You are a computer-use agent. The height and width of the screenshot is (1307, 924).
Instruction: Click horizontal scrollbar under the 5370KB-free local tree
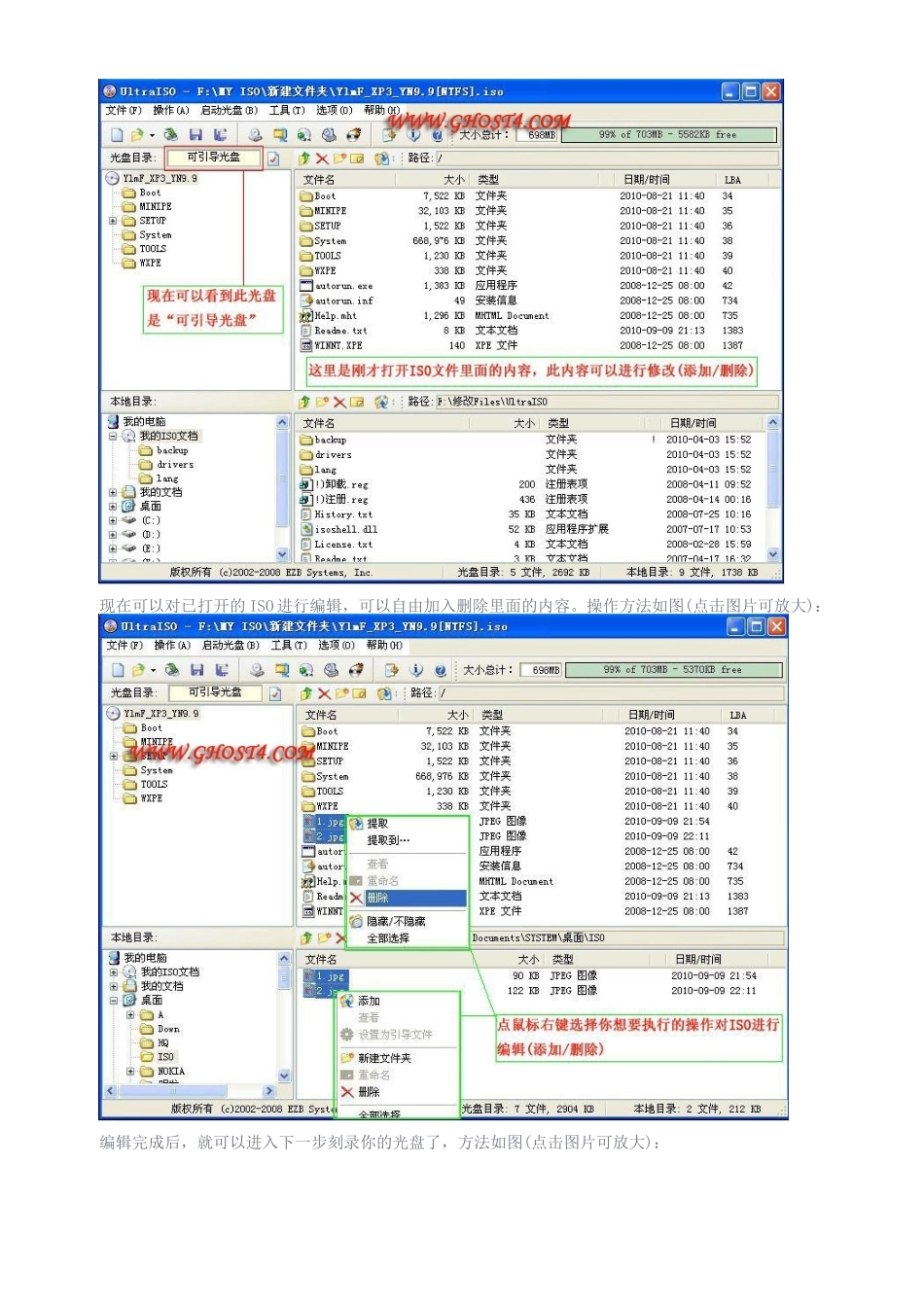[x=190, y=1091]
